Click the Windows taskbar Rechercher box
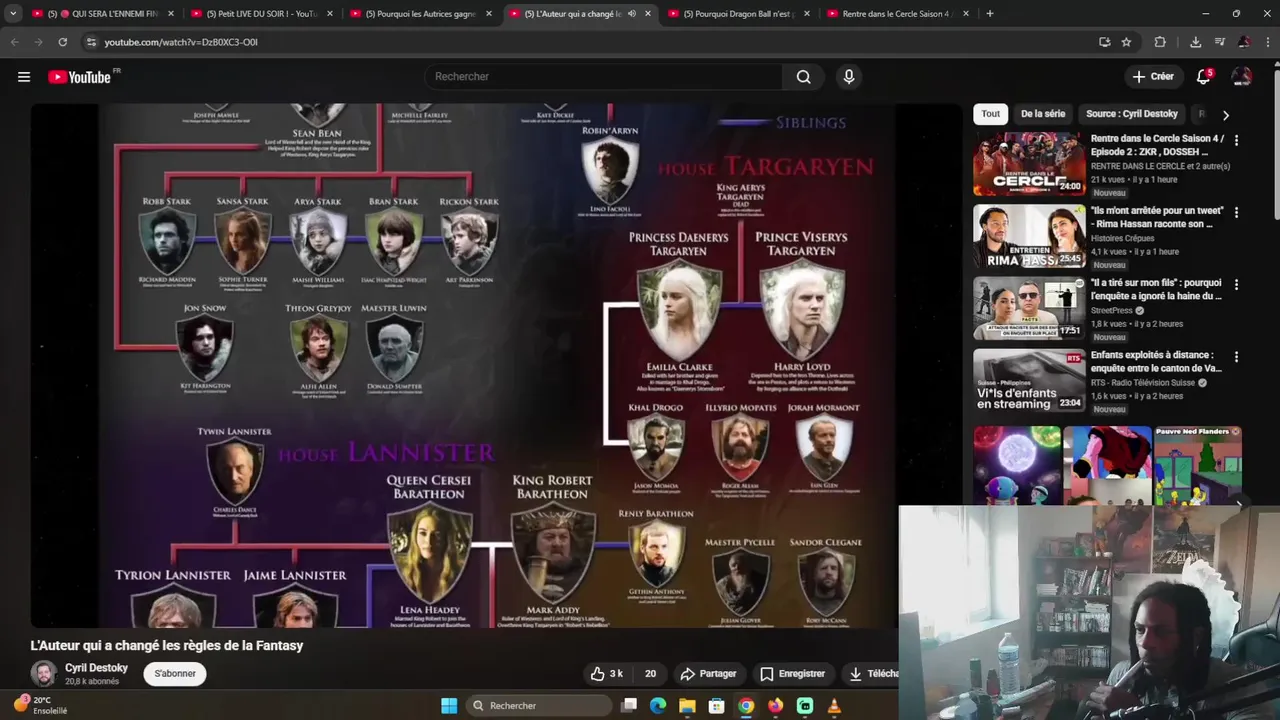Image resolution: width=1280 pixels, height=720 pixels. coord(539,706)
